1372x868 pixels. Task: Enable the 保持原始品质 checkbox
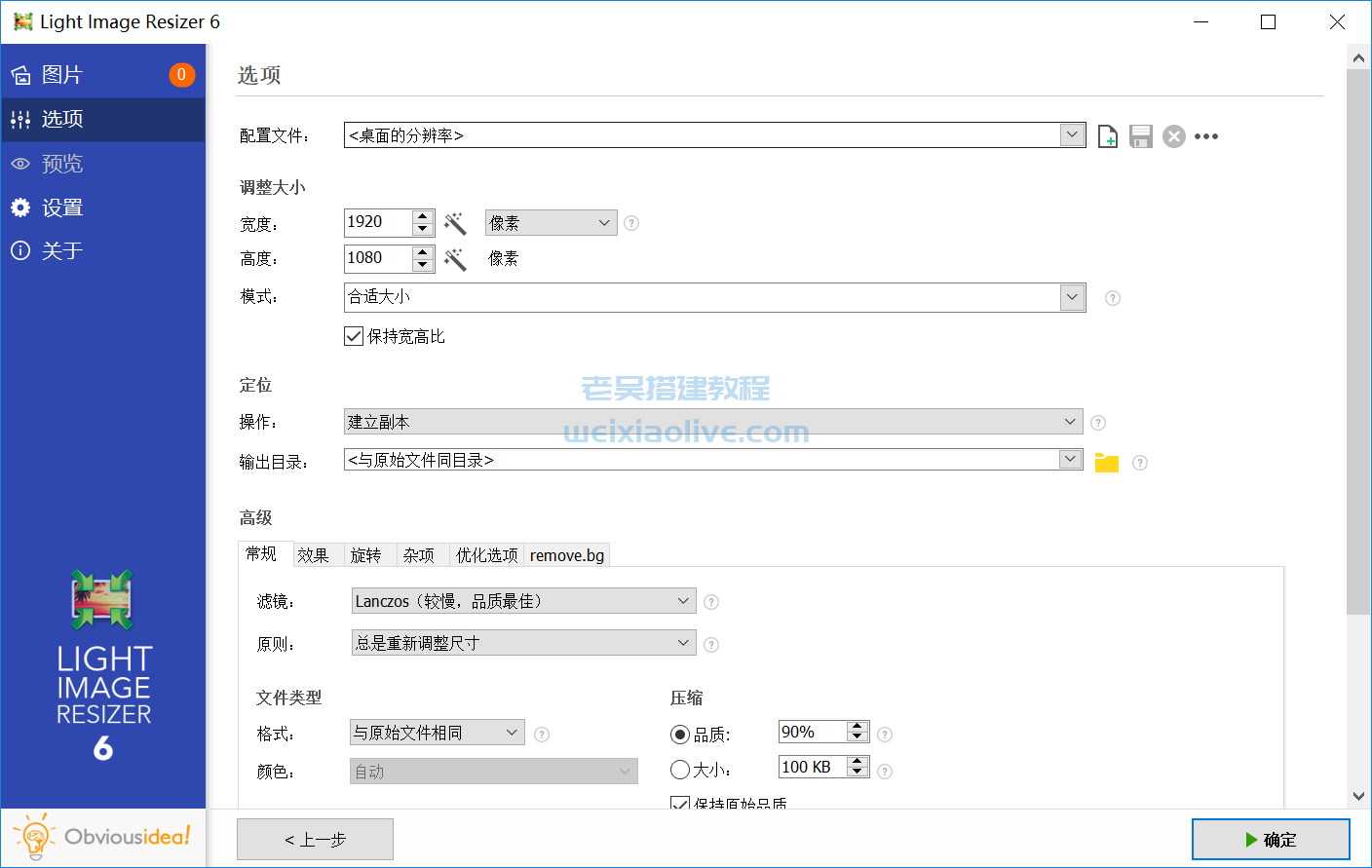pos(679,803)
